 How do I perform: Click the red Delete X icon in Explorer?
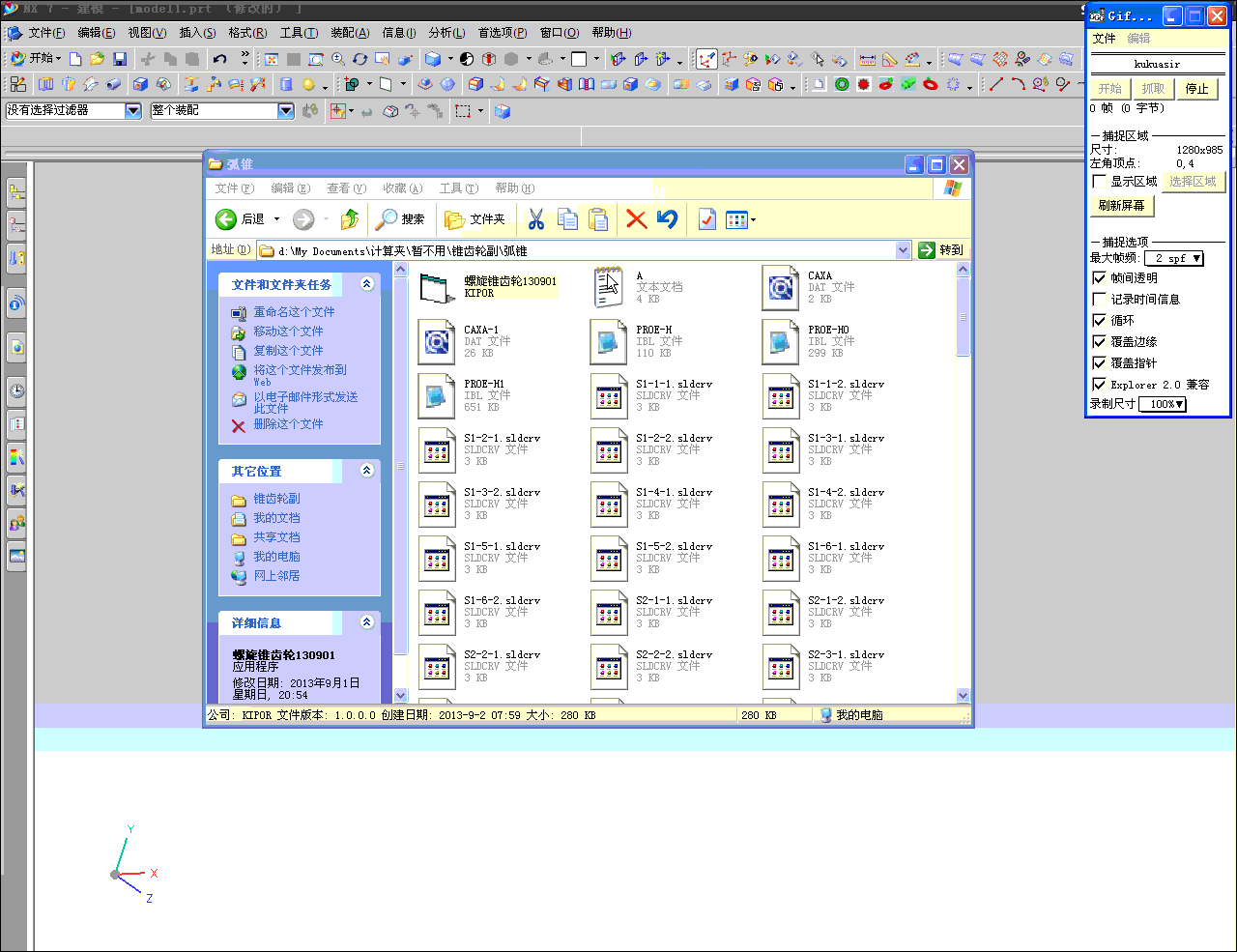636,219
